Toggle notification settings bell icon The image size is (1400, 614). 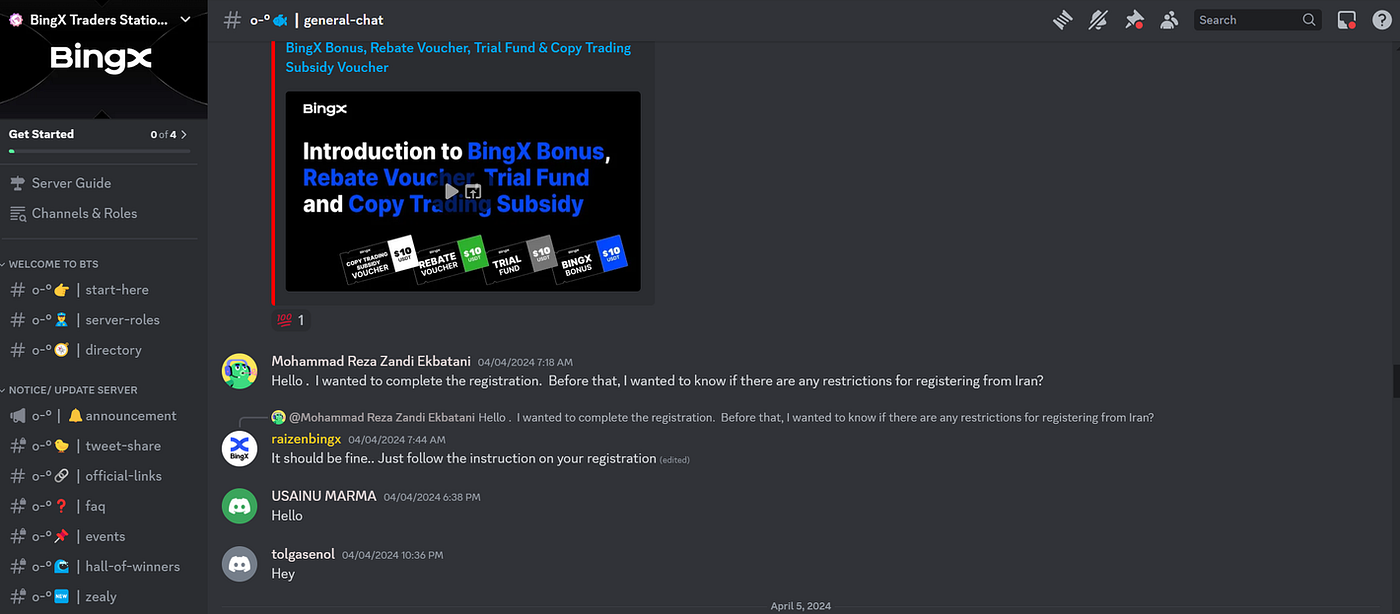pos(1099,20)
